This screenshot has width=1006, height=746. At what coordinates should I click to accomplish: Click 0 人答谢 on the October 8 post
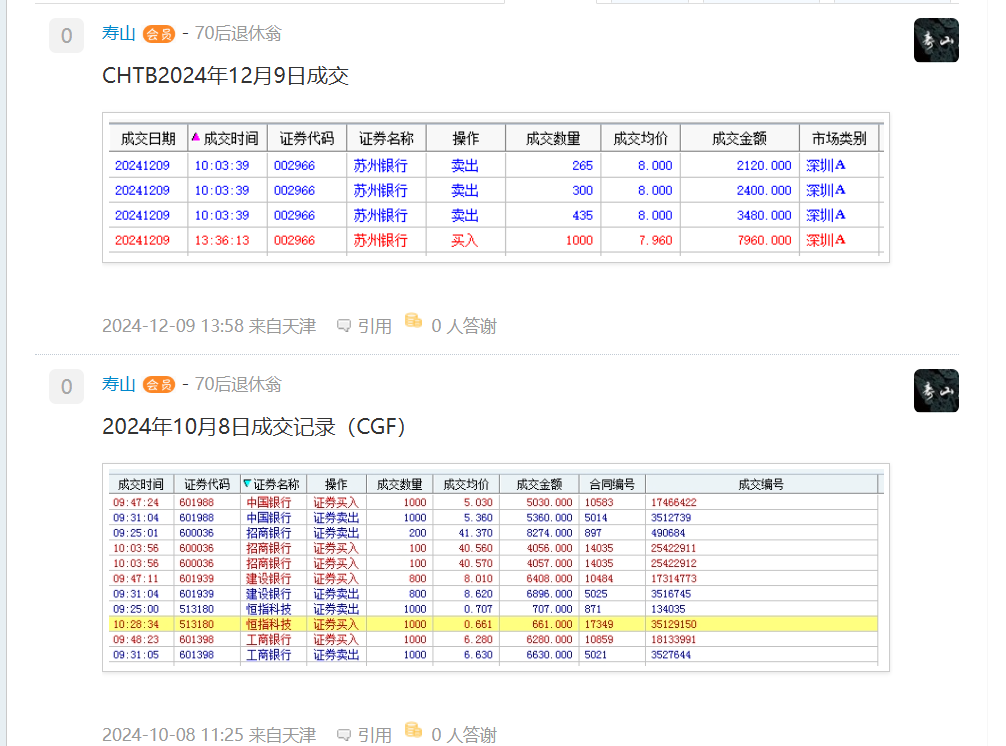(x=463, y=735)
